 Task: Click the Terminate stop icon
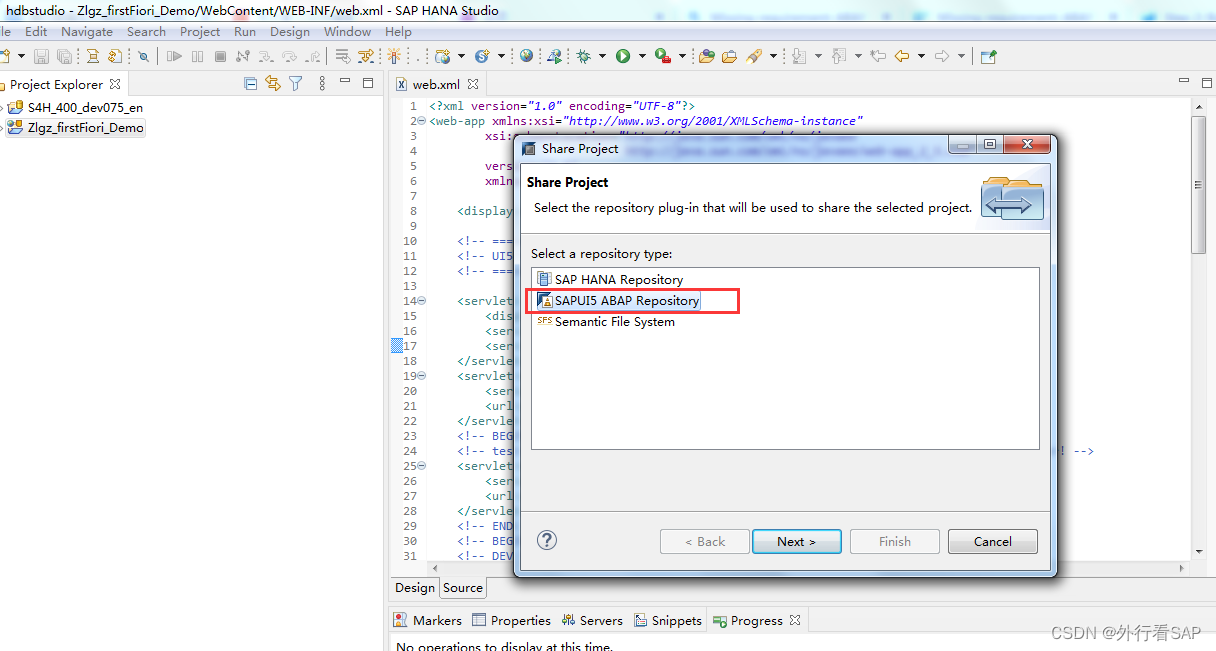point(220,57)
